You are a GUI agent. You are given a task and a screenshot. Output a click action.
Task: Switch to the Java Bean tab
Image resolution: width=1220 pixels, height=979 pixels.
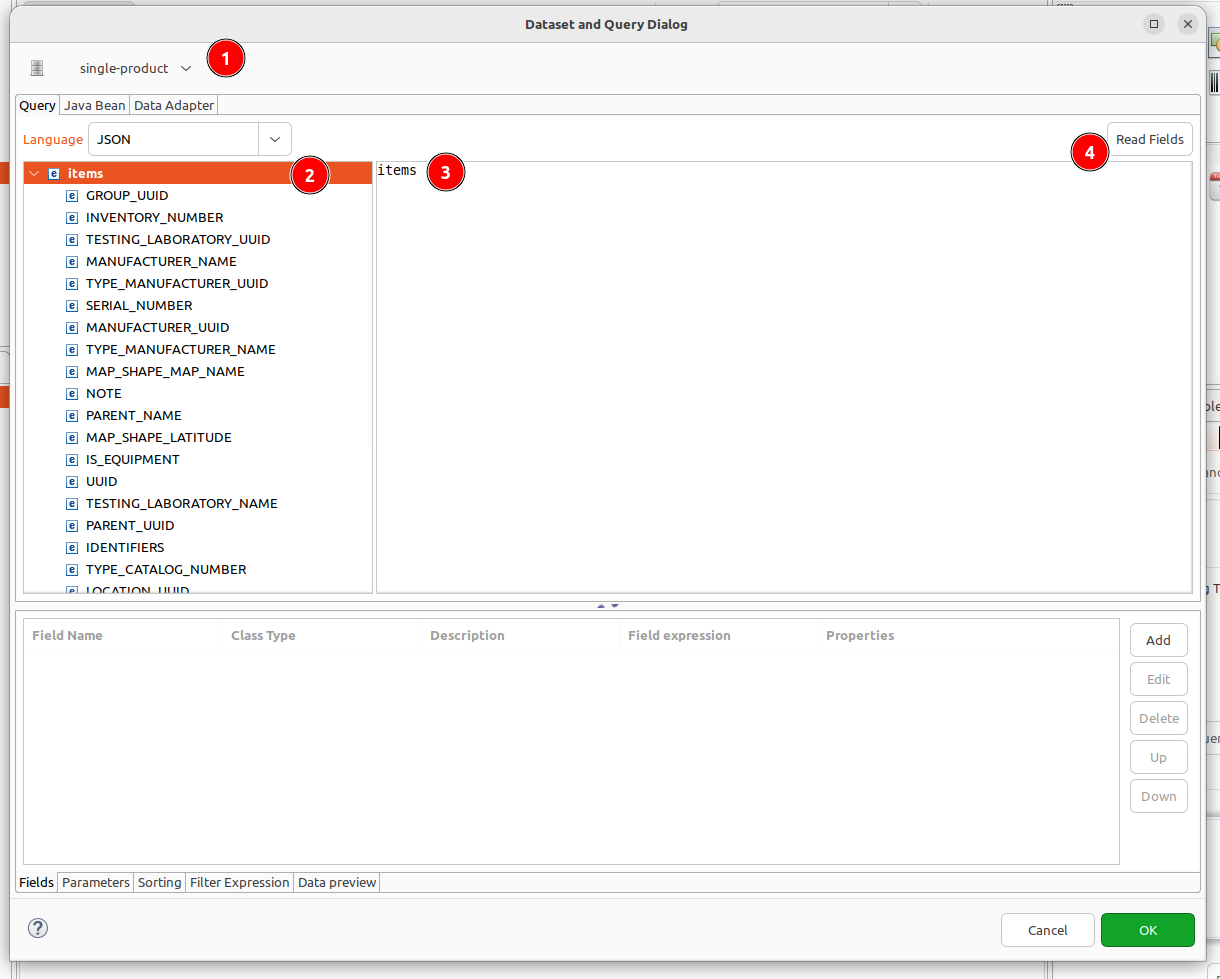[95, 105]
